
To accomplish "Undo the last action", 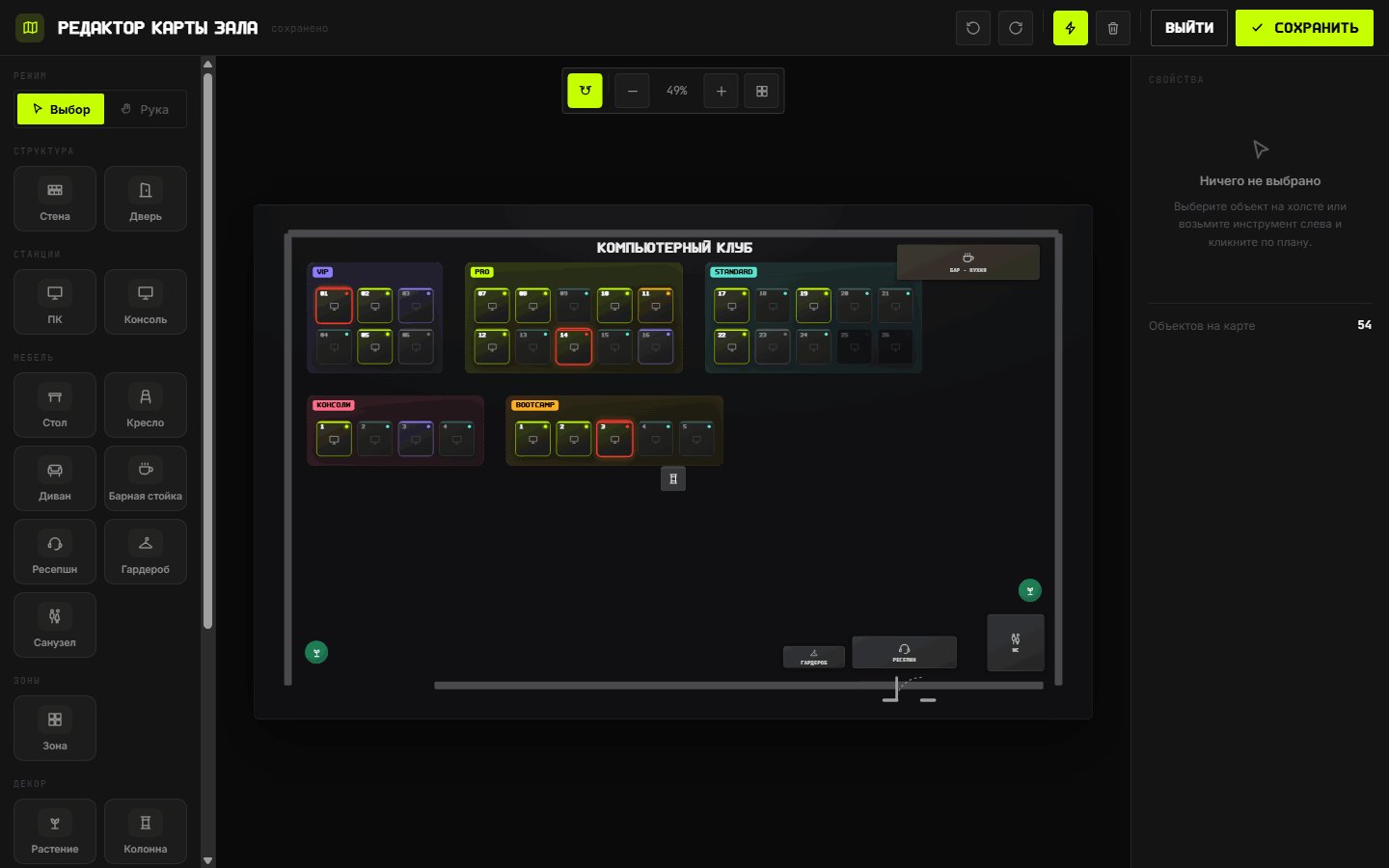I will point(973,28).
